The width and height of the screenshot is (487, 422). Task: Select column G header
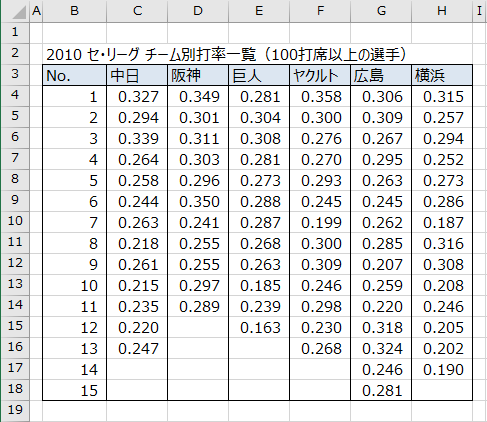click(381, 11)
